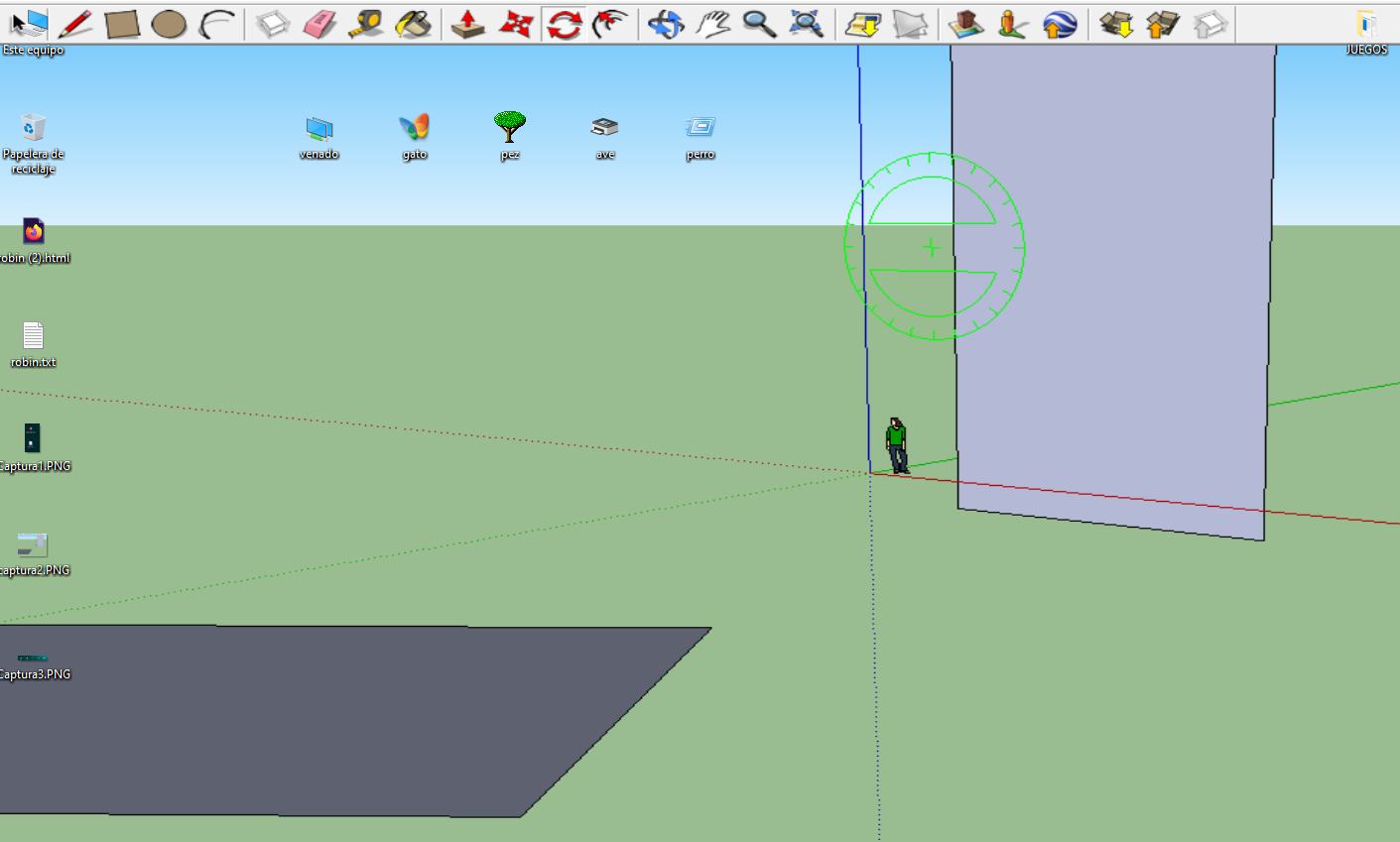Screen dimensions: 1400x842
Task: Select the Tape Measure tool
Action: tap(366, 23)
